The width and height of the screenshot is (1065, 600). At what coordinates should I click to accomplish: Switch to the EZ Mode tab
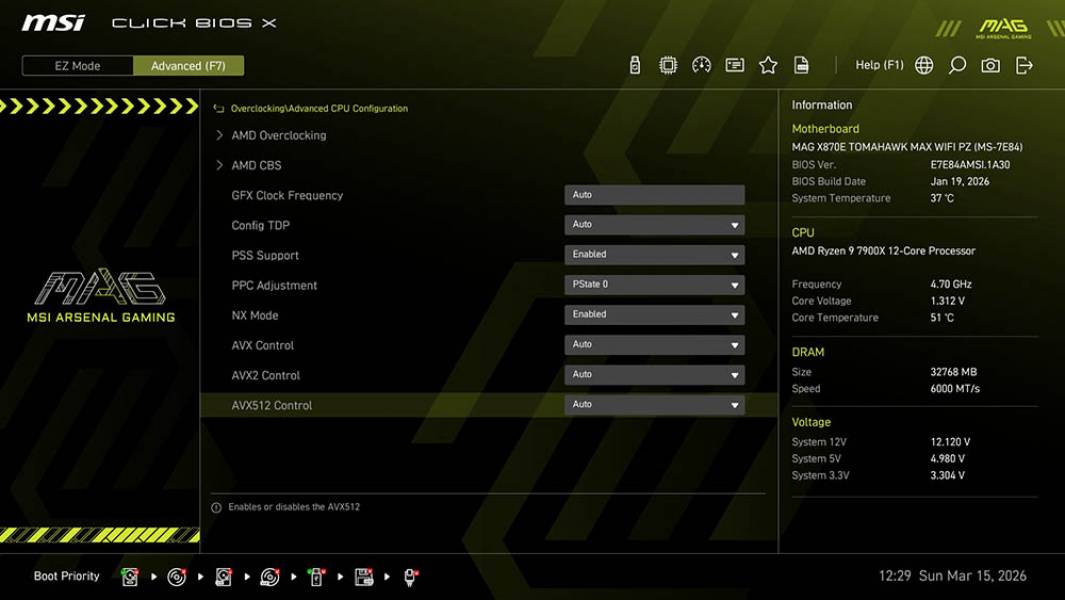coord(76,65)
